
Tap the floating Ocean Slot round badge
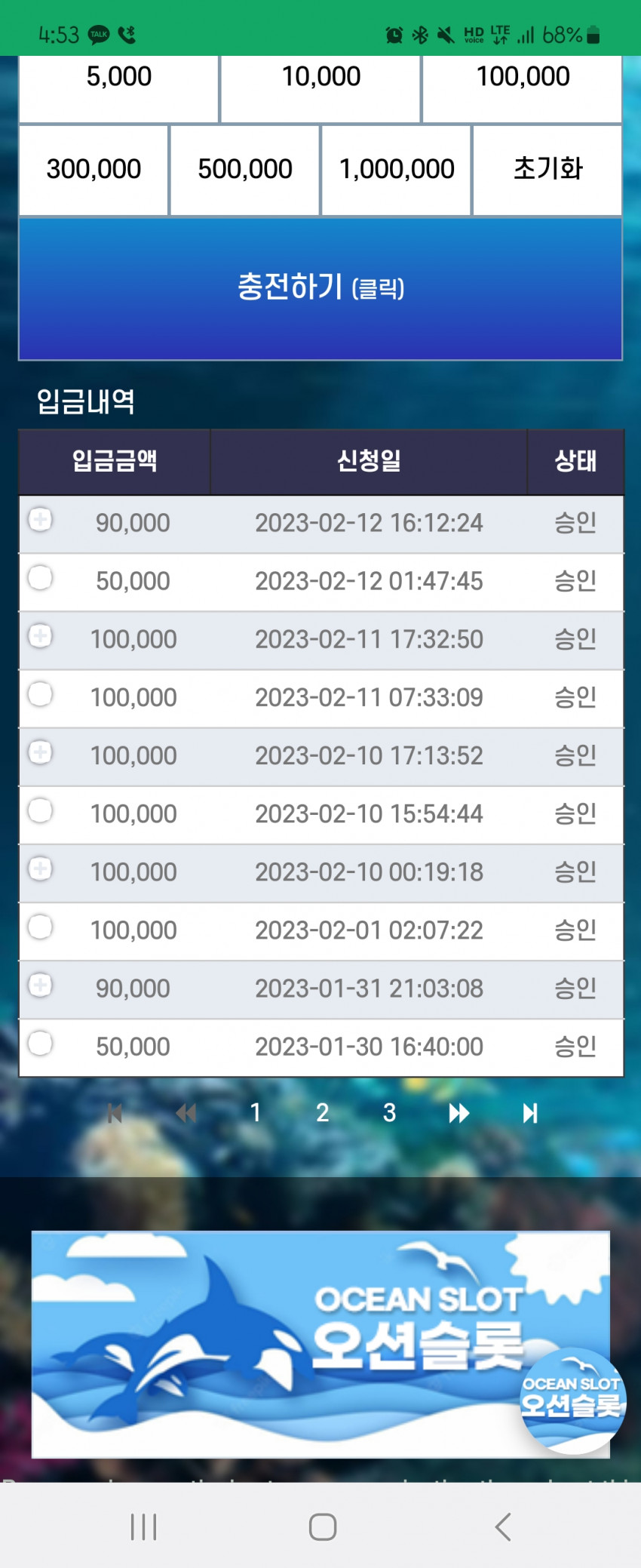[572, 1400]
